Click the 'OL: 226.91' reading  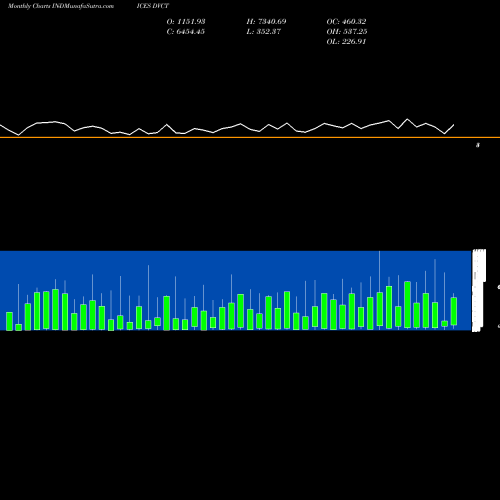pyautogui.click(x=346, y=42)
